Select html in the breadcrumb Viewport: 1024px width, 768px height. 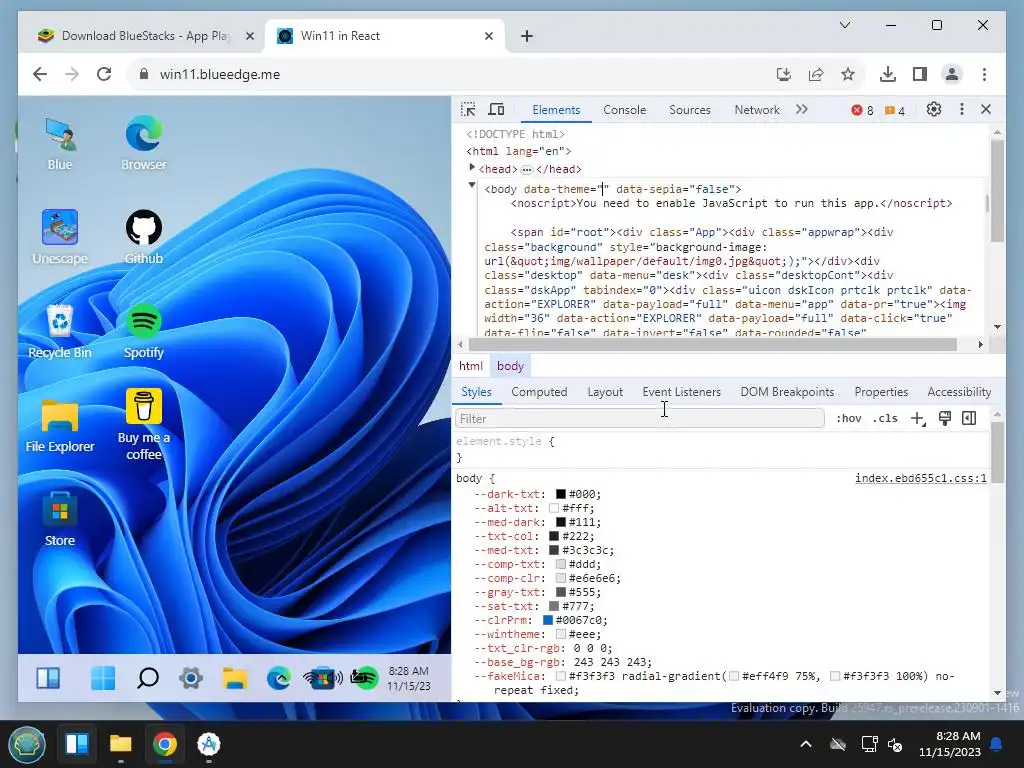(x=470, y=366)
